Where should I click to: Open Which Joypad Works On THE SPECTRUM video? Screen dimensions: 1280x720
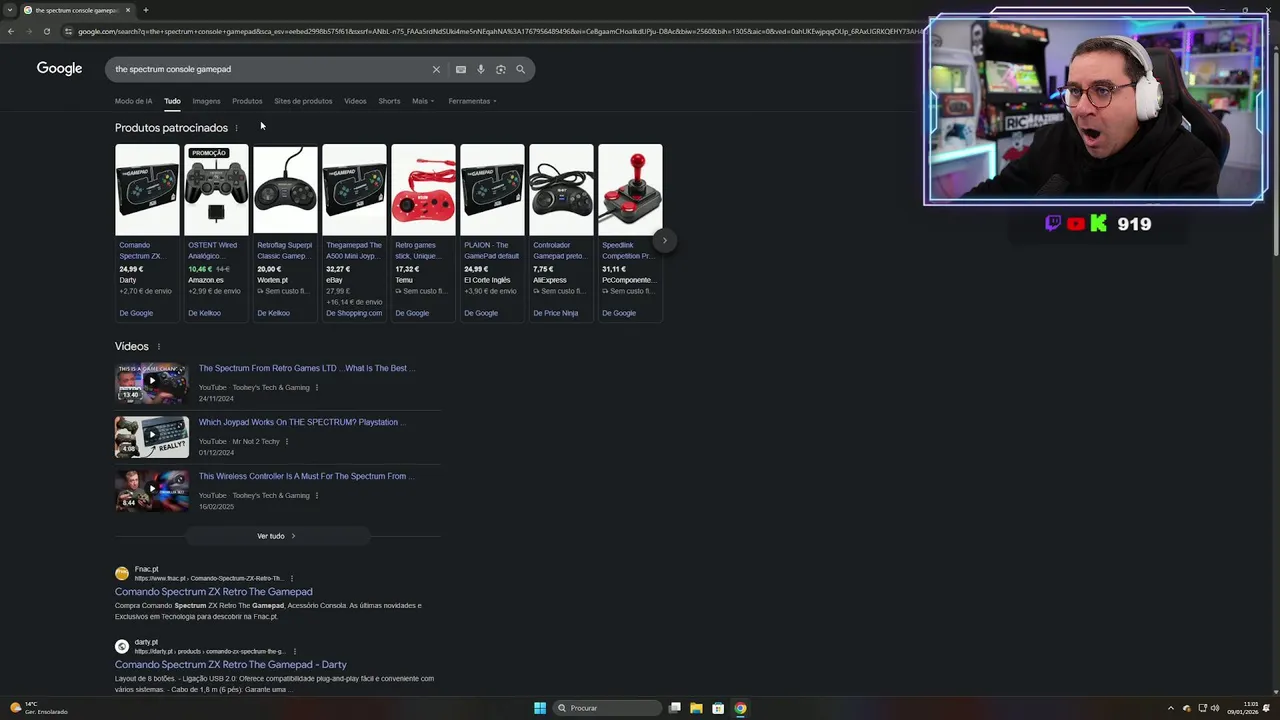302,422
